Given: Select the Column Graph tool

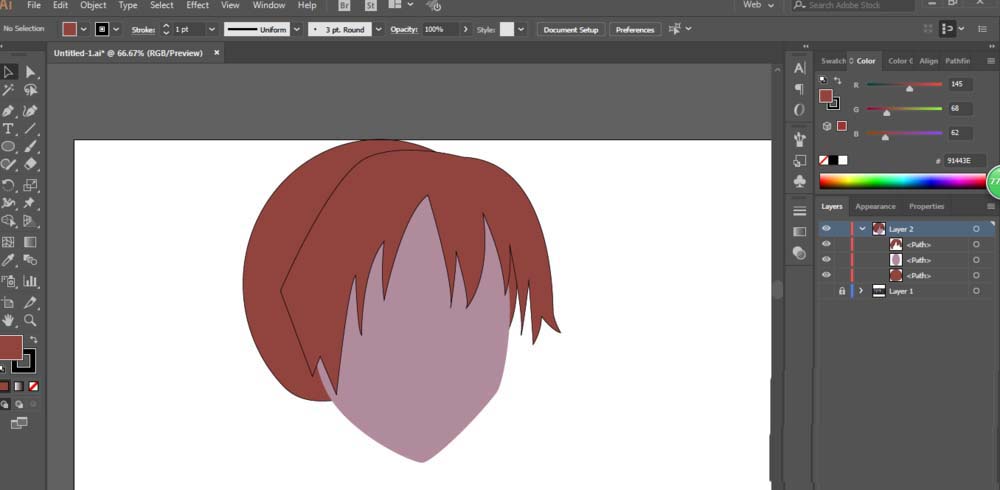Looking at the screenshot, I should pos(30,281).
